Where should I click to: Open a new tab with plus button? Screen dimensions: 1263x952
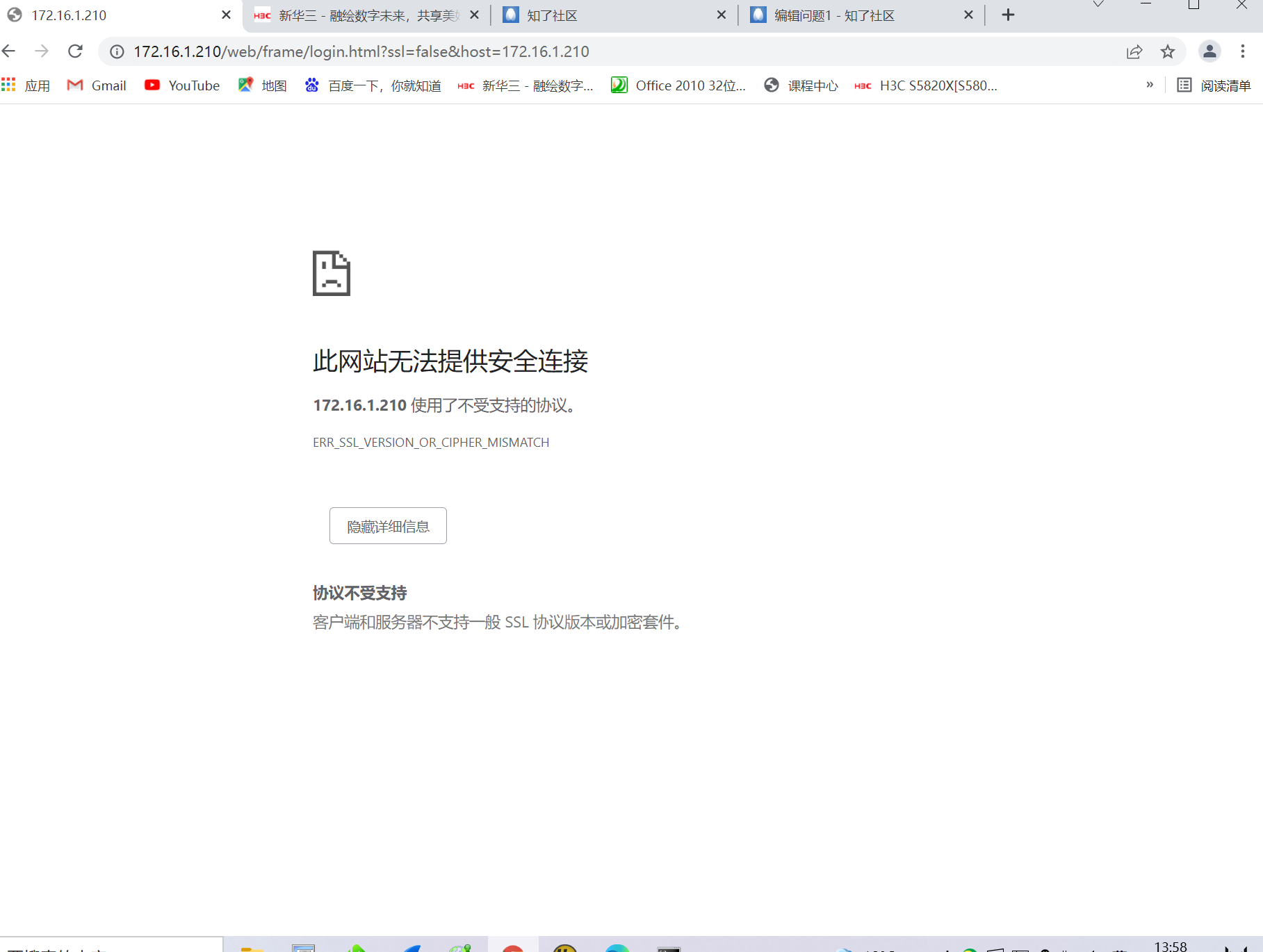pos(1008,15)
